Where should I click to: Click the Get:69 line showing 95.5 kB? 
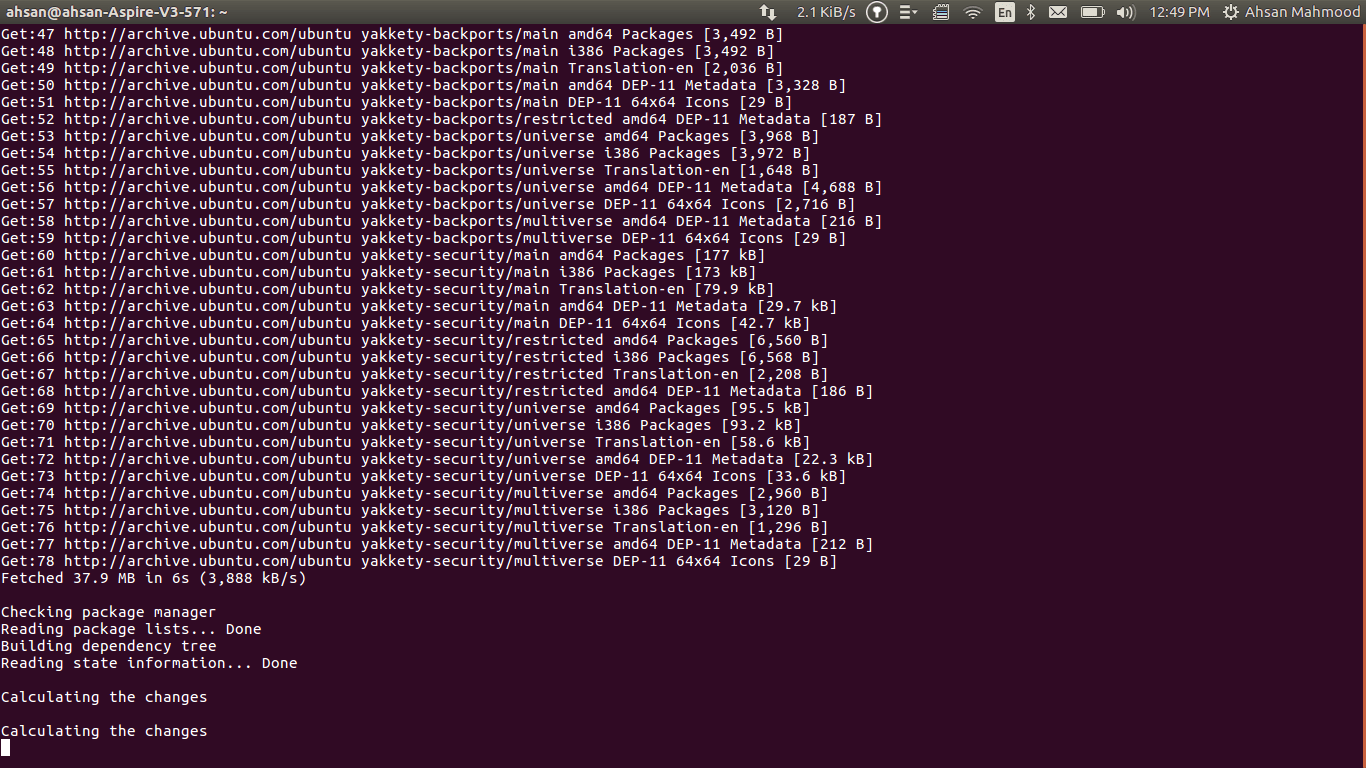pos(406,408)
